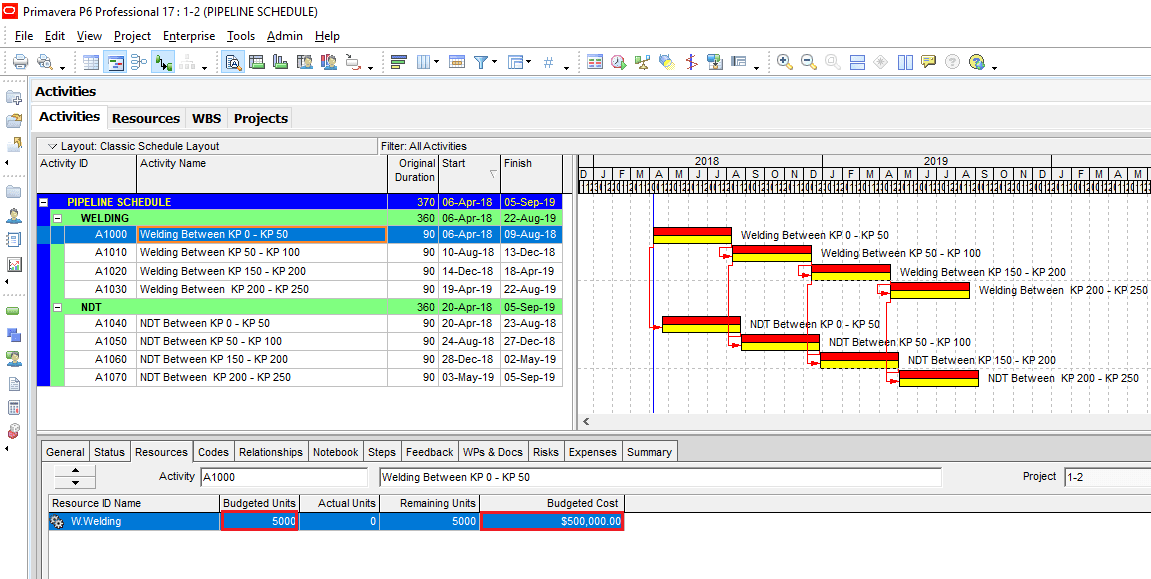Collapse the PIPELINE SCHEDULE group
The image size is (1151, 579).
(x=43, y=202)
